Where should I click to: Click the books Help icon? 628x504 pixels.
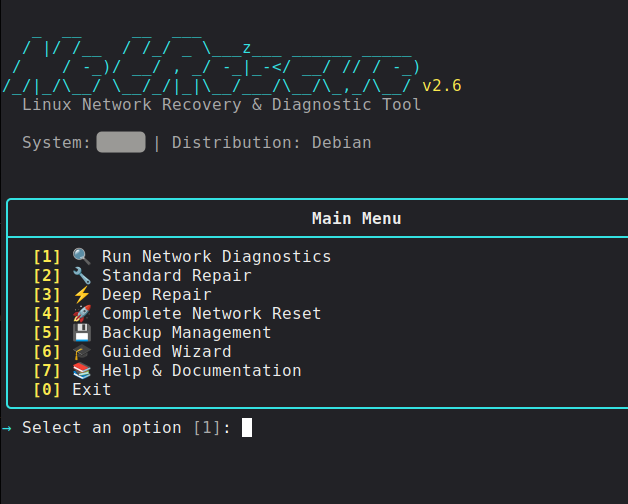[x=82, y=371]
